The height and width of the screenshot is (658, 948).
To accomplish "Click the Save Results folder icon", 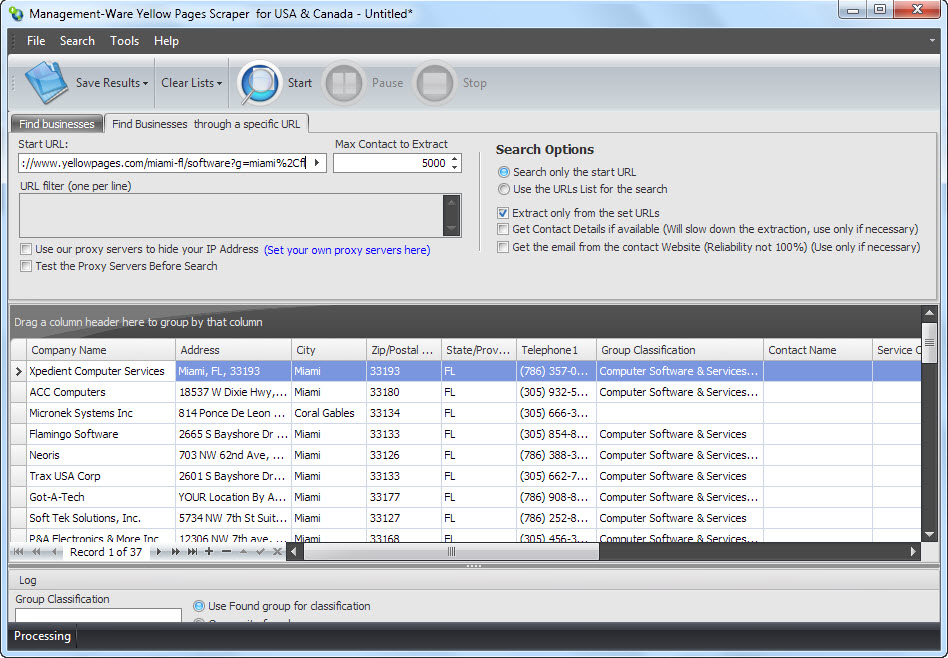I will (45, 83).
